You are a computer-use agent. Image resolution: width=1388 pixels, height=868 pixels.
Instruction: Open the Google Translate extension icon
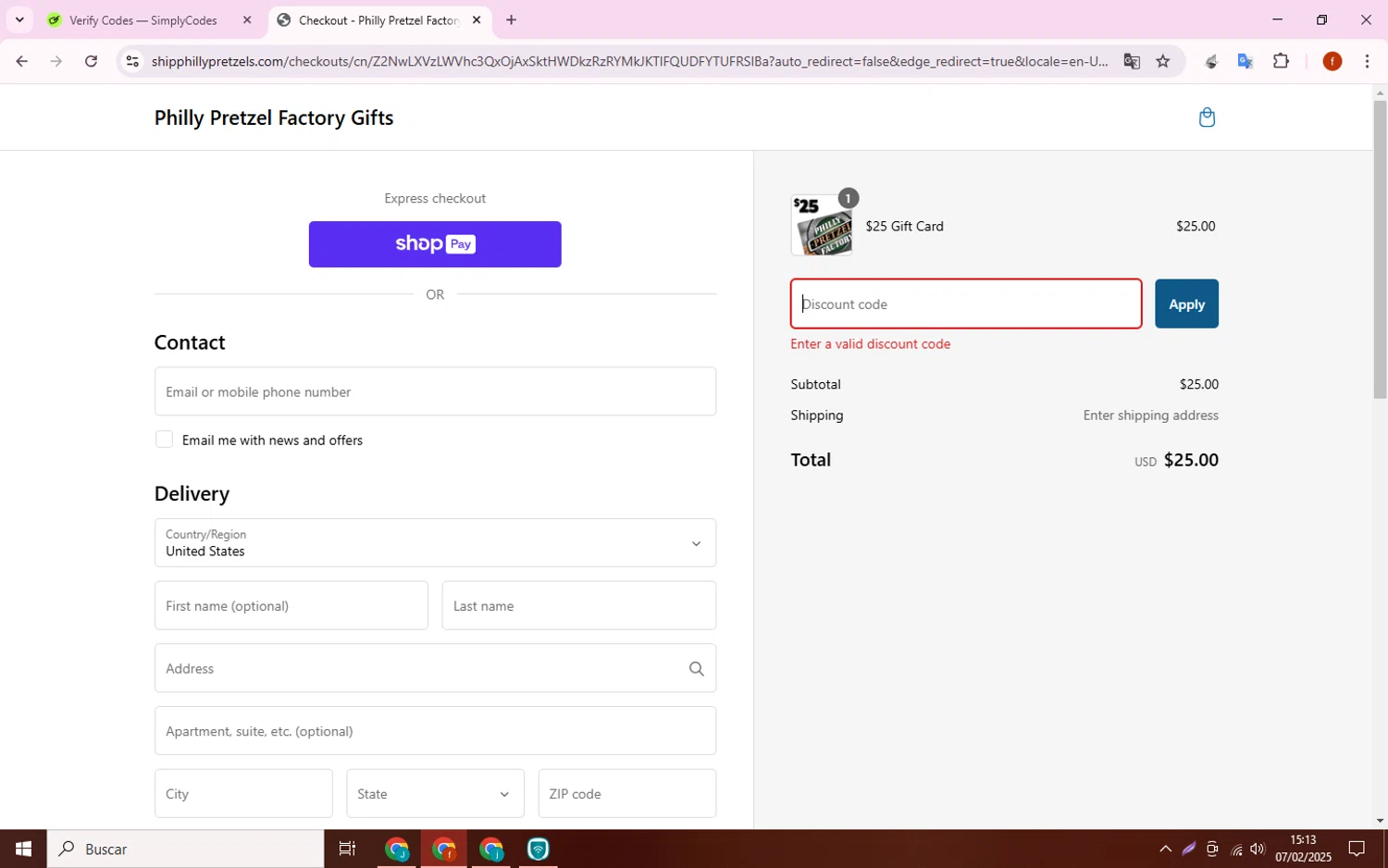click(1245, 62)
